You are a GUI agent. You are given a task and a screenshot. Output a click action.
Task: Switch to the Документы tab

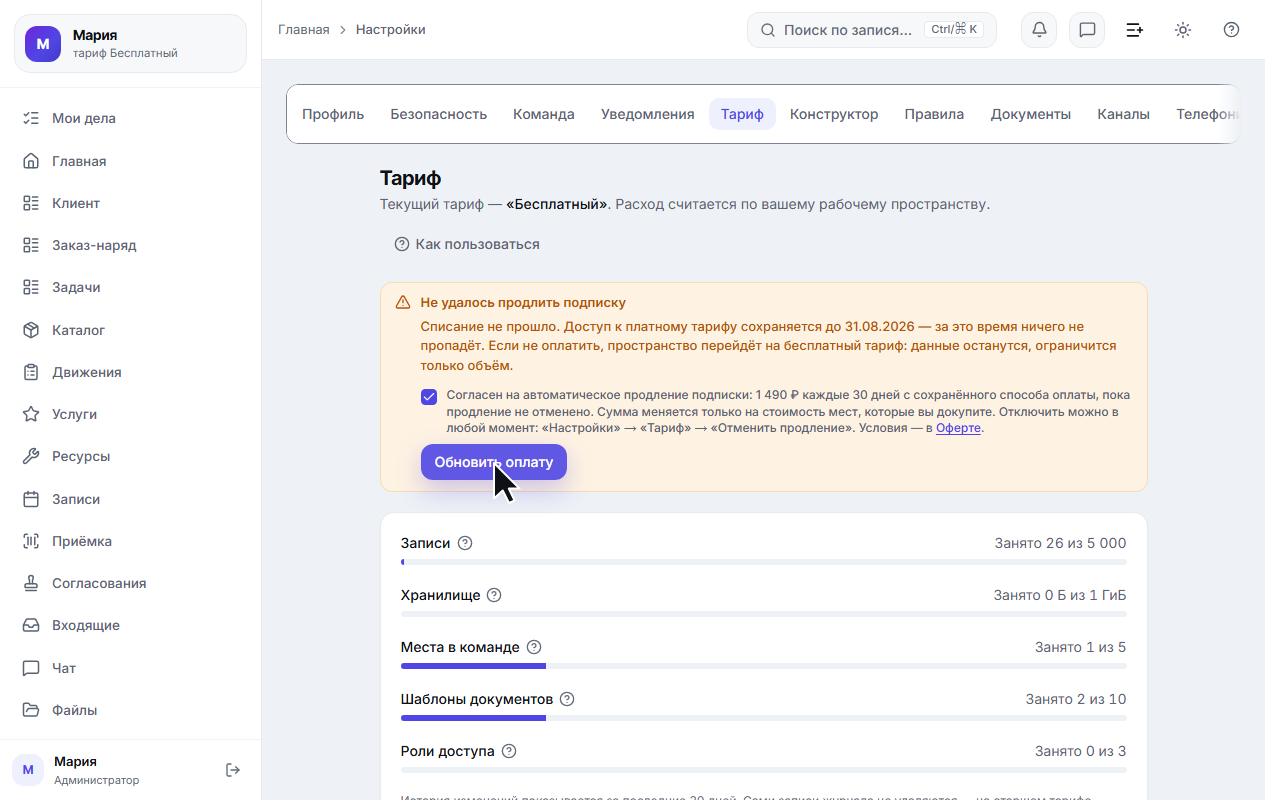click(x=1031, y=114)
